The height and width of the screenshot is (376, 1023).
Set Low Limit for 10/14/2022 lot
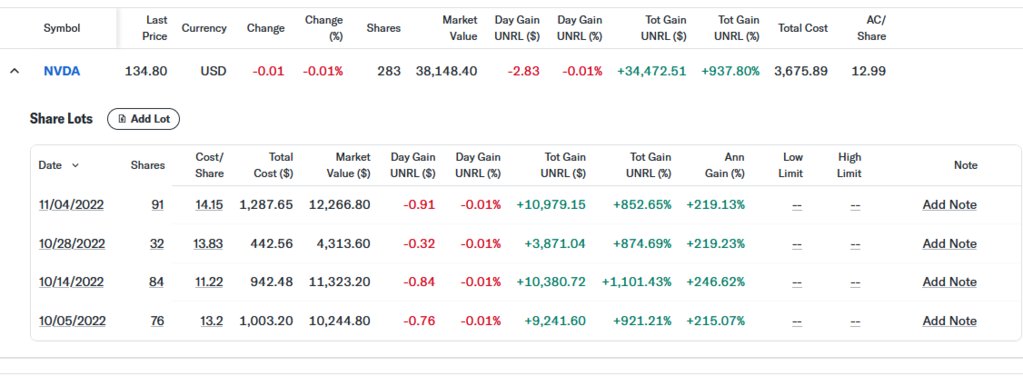tap(797, 283)
